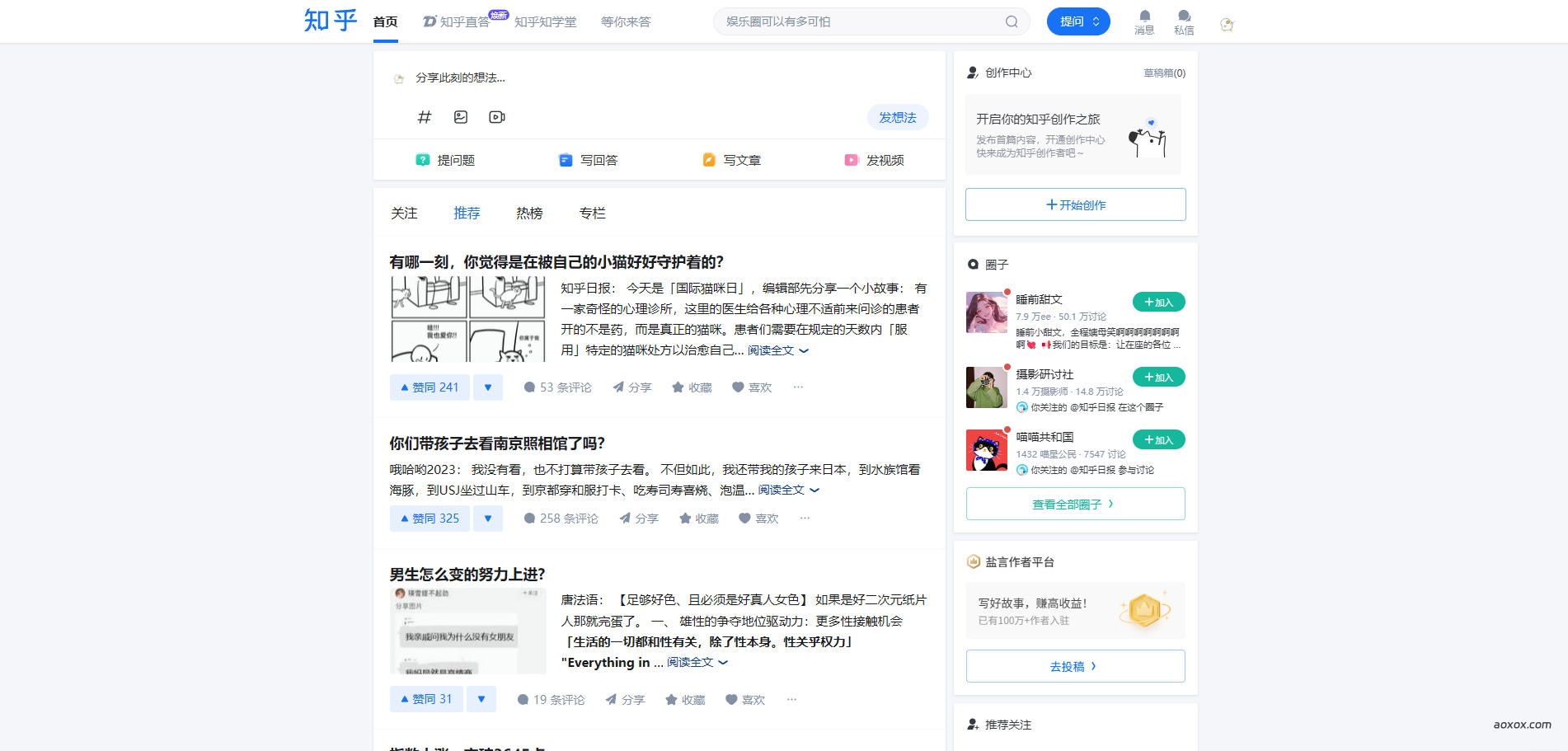This screenshot has height=751, width=1568.
Task: Click the blue 写回答 answer icon
Action: pyautogui.click(x=566, y=160)
